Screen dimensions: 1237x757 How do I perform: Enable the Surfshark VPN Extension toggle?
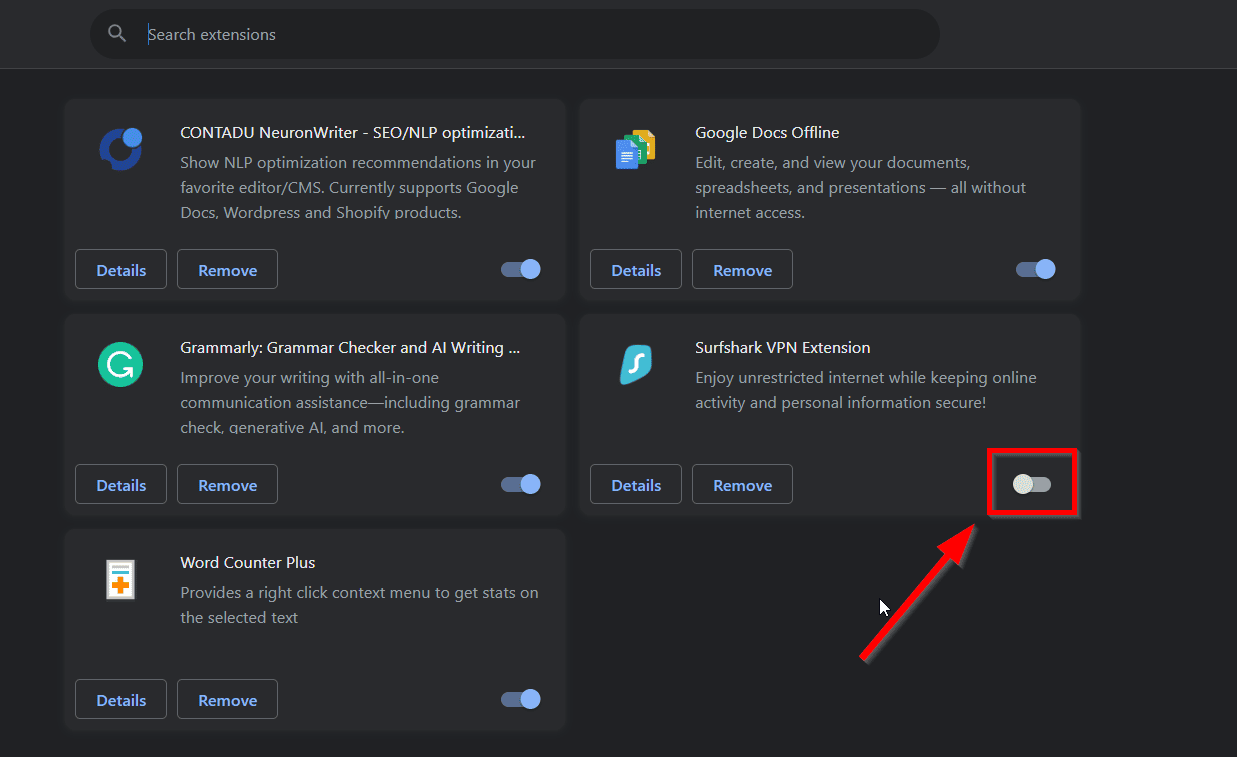[x=1032, y=484]
